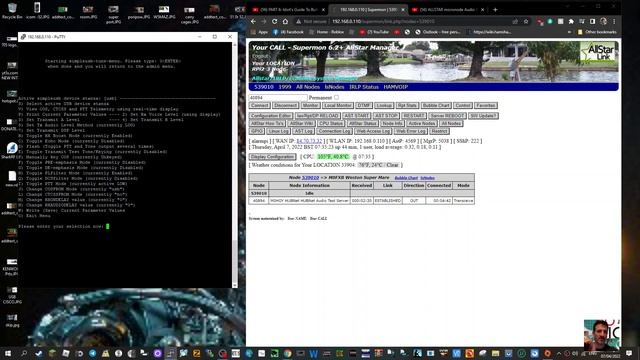Open All Nodes in blue menu bar
Screen dimensions: 640x360
point(308,87)
